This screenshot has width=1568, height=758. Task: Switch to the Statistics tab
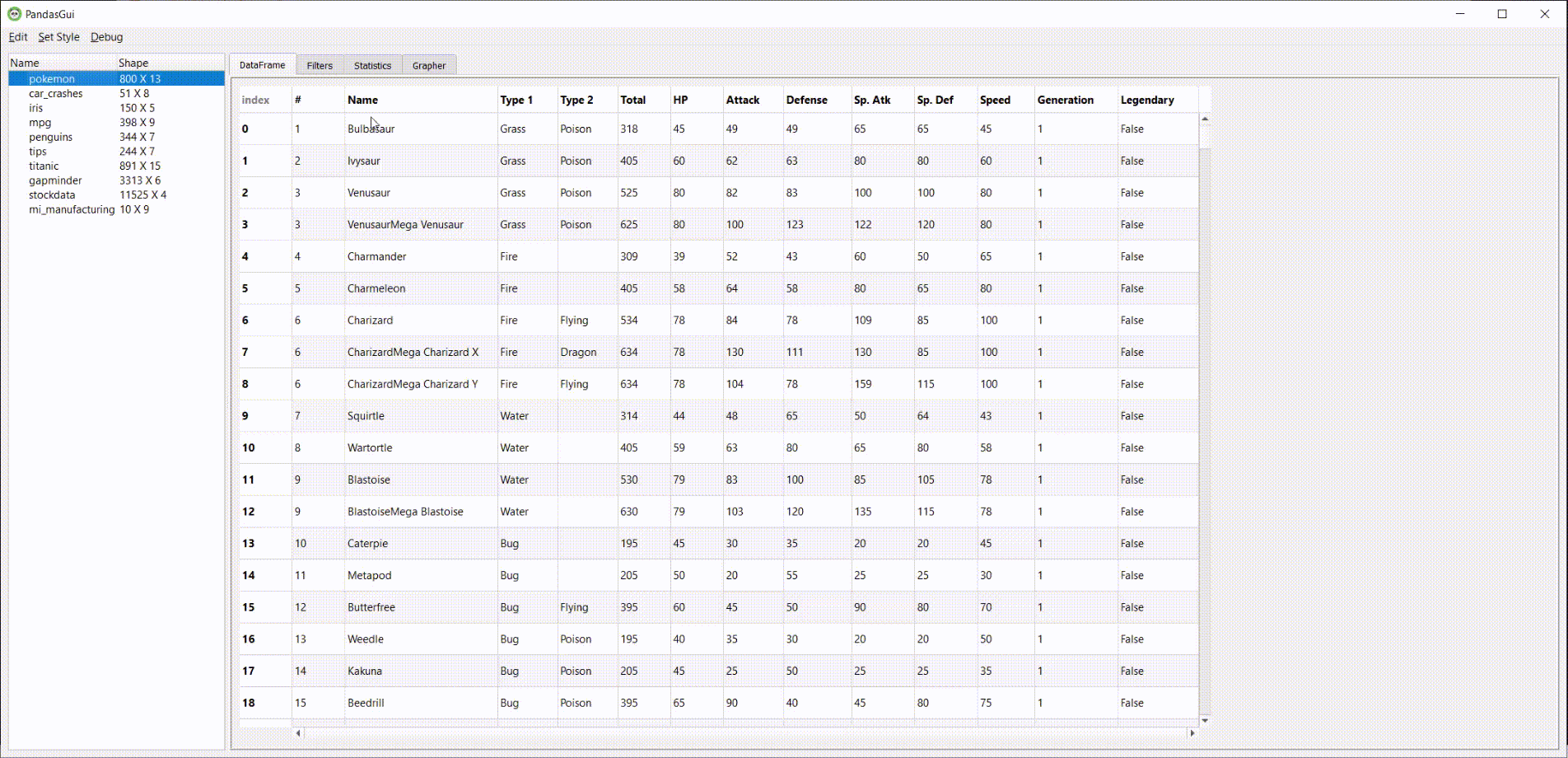click(x=372, y=66)
